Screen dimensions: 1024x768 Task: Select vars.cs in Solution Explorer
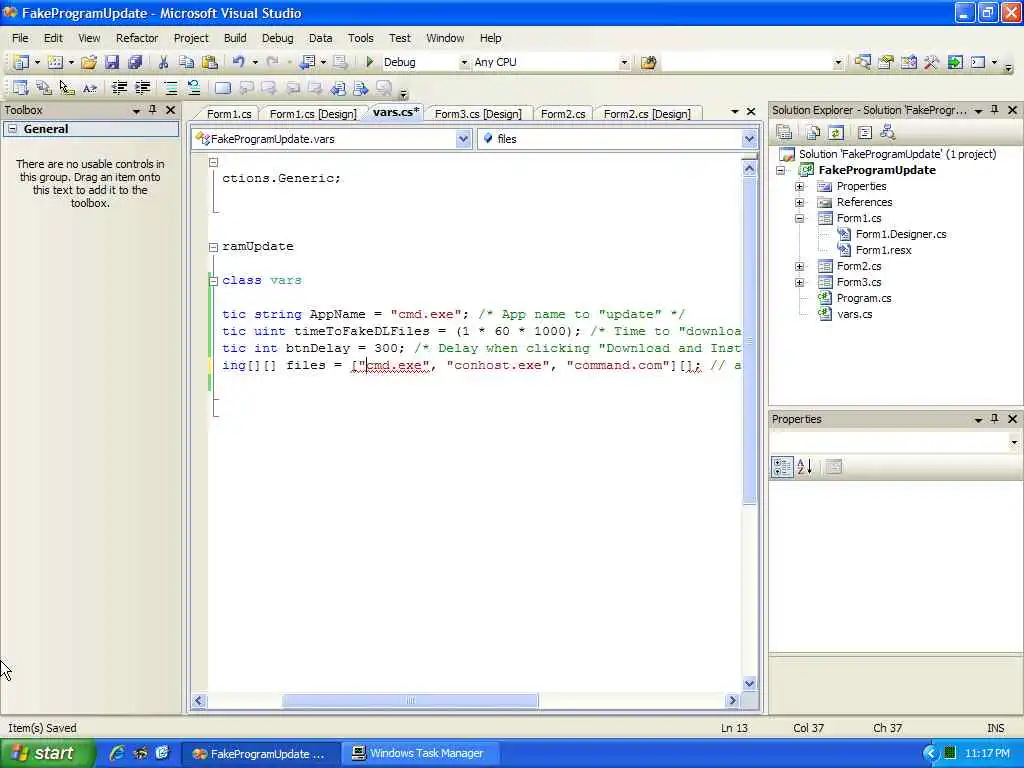[x=854, y=314]
